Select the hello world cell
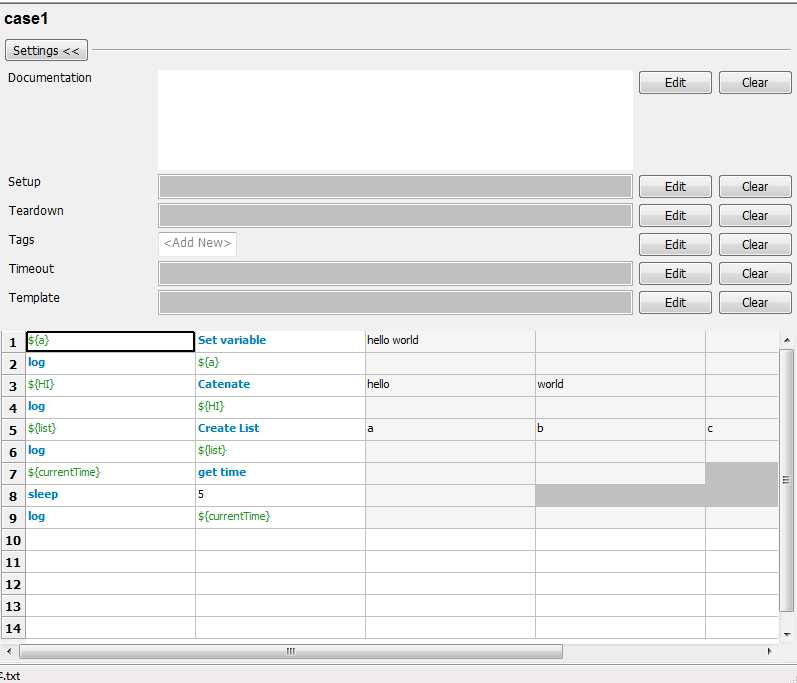Viewport: 797px width, 683px height. point(450,341)
